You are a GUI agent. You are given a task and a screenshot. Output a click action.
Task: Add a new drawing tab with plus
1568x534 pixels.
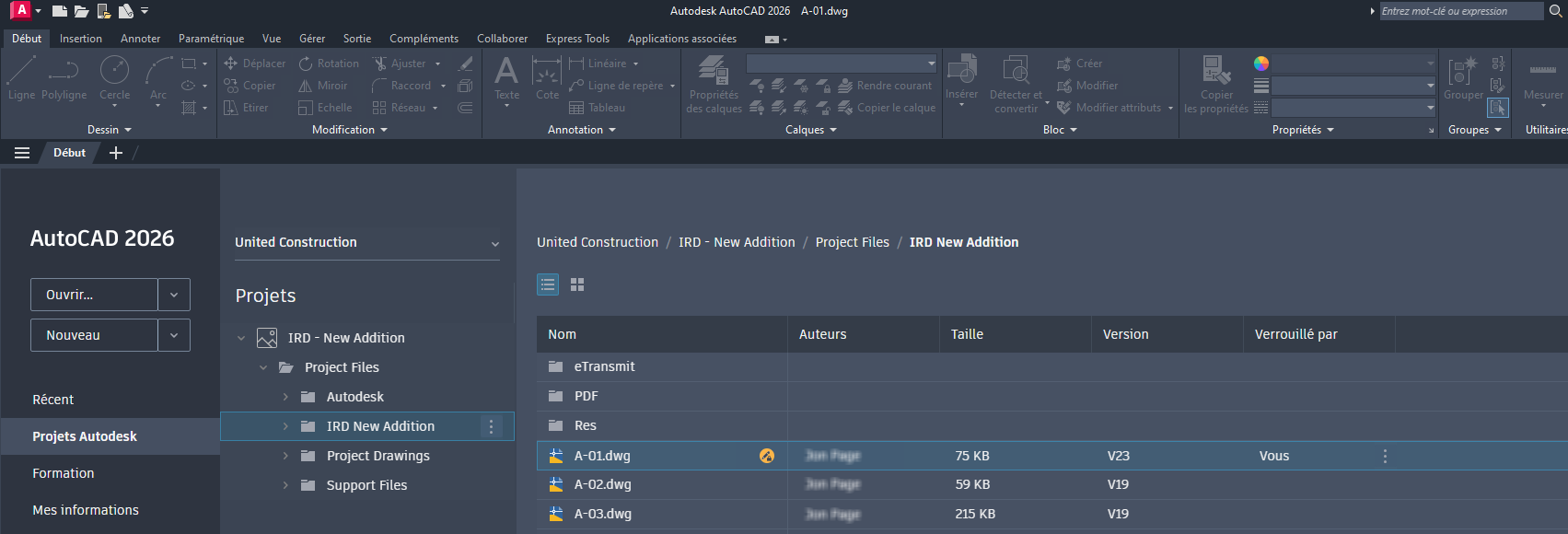pos(116,153)
